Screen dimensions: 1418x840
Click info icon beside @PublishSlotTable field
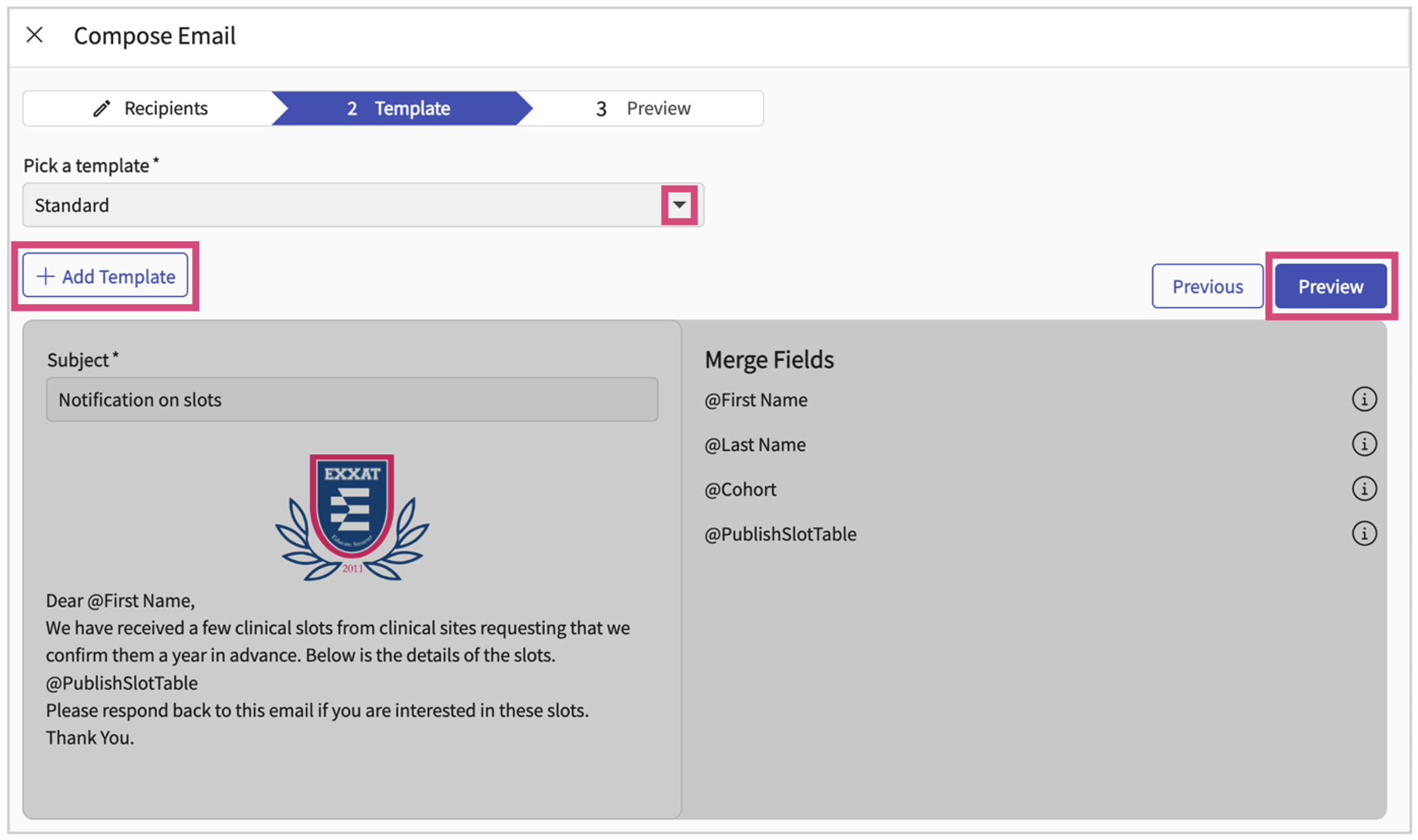click(1363, 534)
